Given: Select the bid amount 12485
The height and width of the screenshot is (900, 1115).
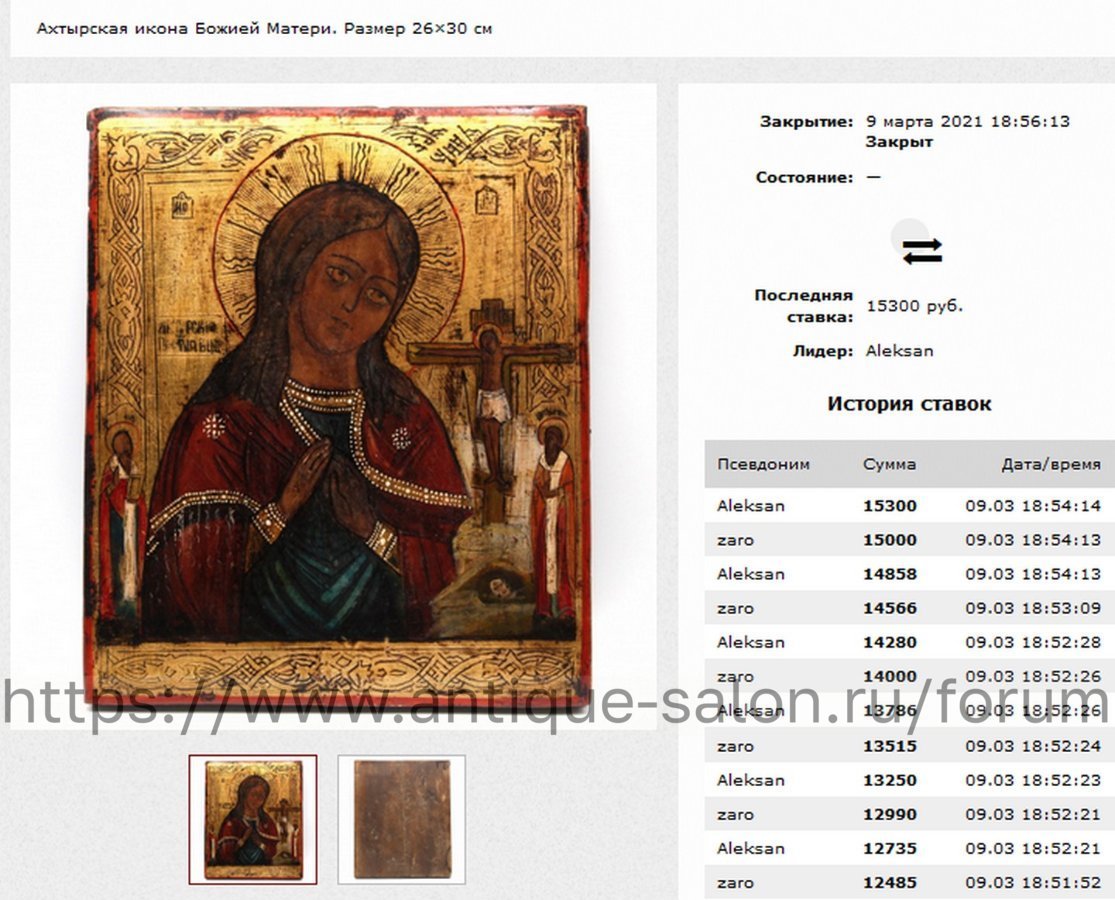Looking at the screenshot, I should (x=890, y=883).
